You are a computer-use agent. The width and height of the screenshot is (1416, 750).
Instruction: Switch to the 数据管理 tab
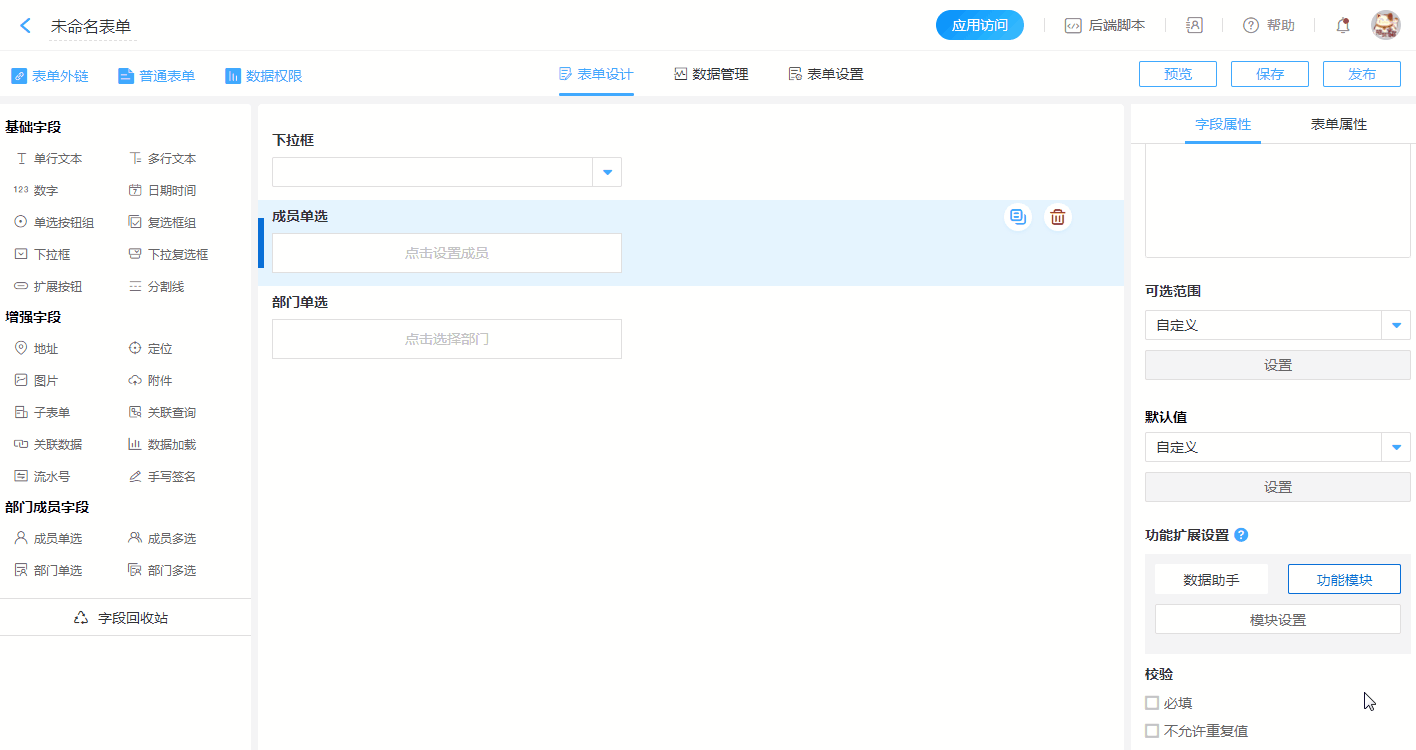pos(711,74)
